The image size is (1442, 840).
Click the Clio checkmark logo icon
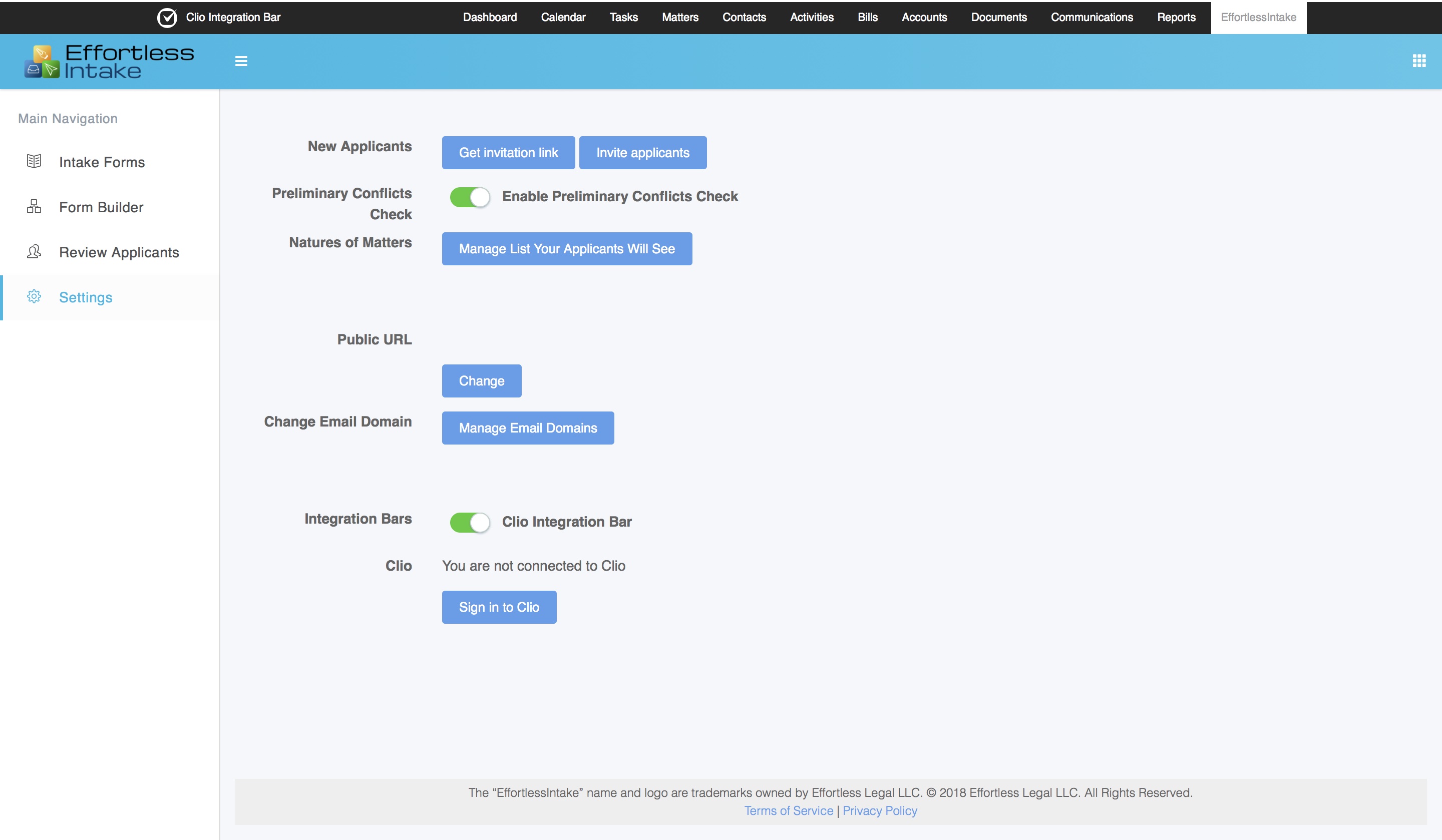click(167, 17)
